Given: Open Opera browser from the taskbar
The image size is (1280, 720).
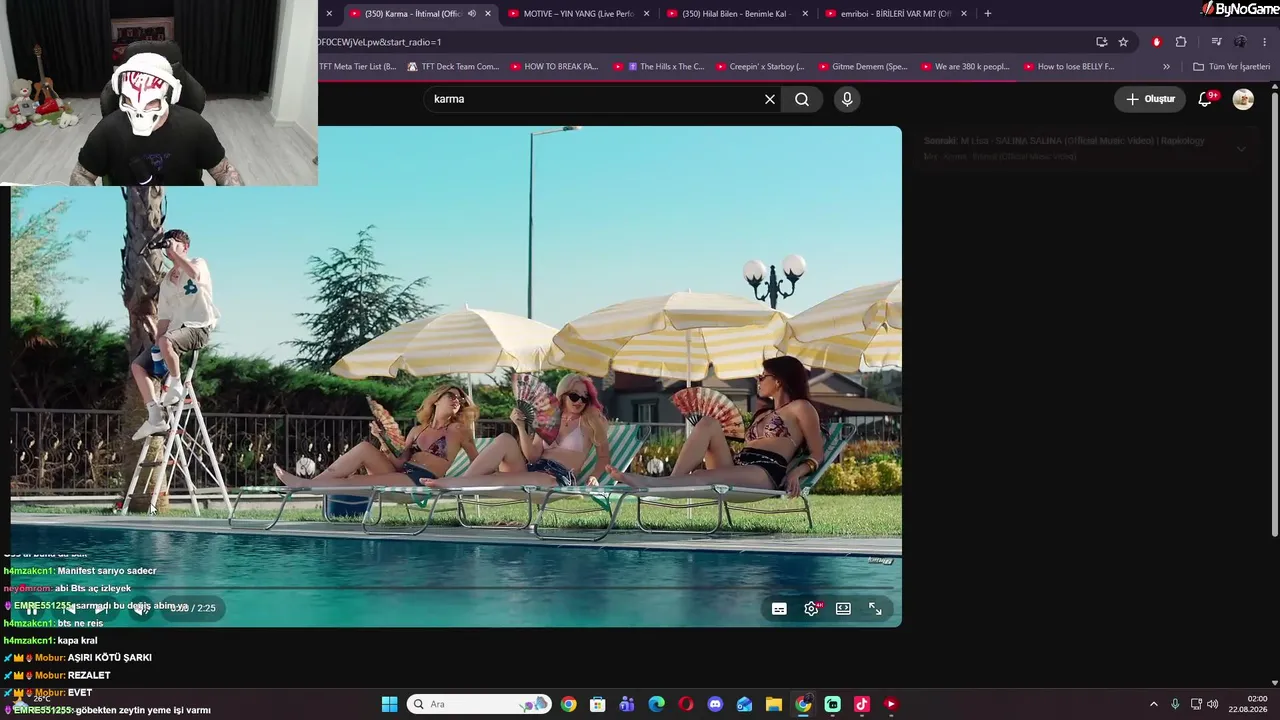Looking at the screenshot, I should (686, 704).
